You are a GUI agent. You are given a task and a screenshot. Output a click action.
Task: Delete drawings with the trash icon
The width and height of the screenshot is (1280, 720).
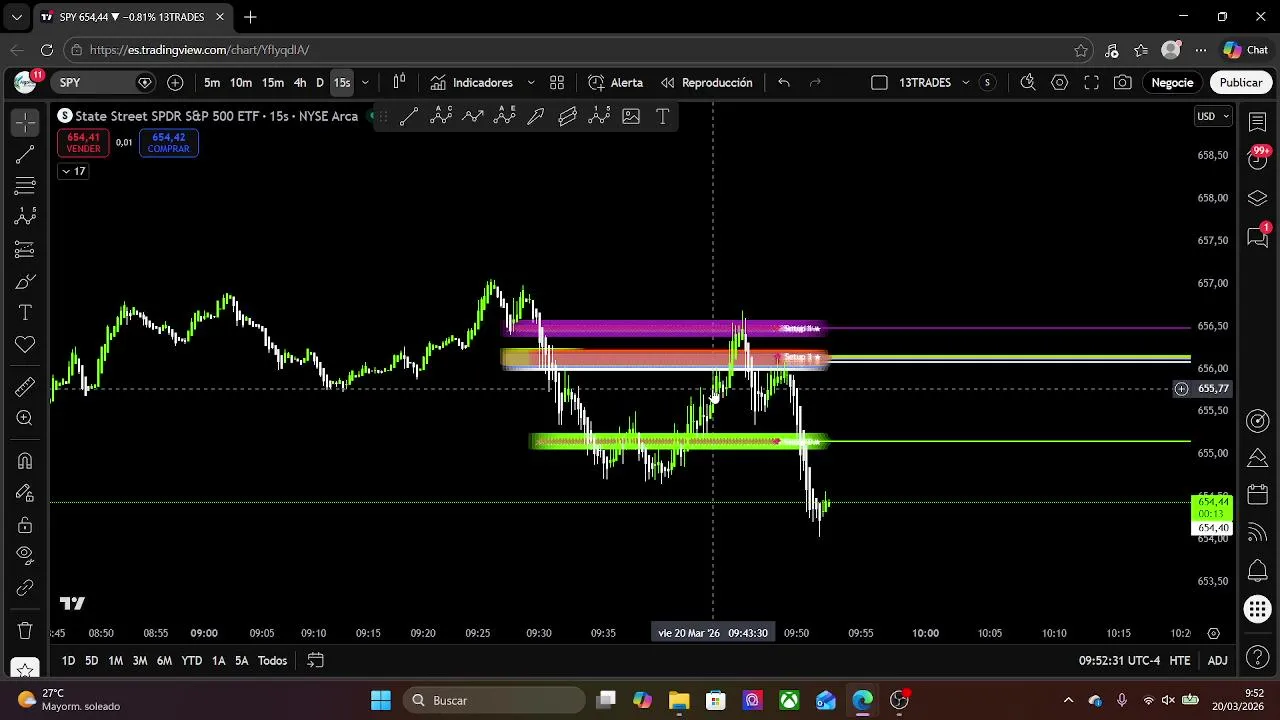tap(25, 631)
